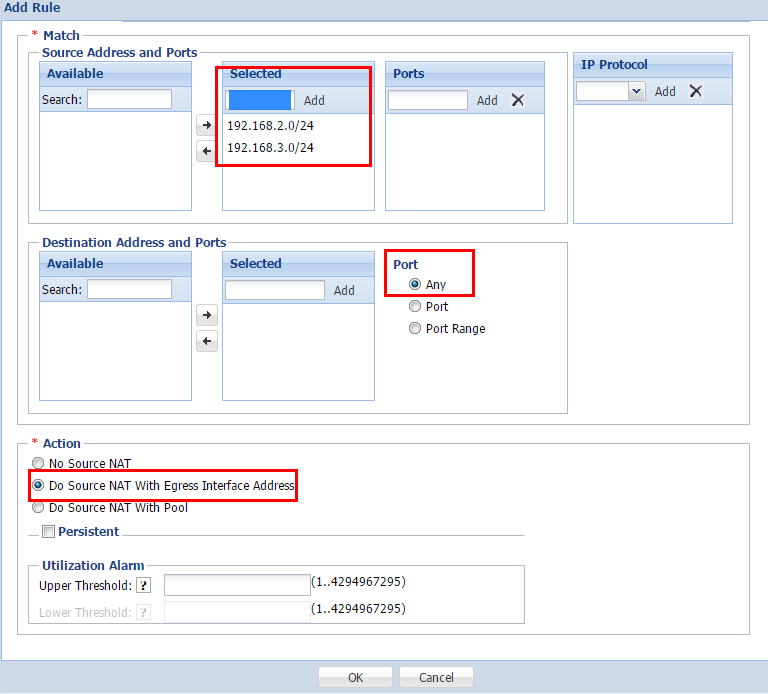768x694 pixels.
Task: Click Add in the Ports panel
Action: [x=487, y=100]
